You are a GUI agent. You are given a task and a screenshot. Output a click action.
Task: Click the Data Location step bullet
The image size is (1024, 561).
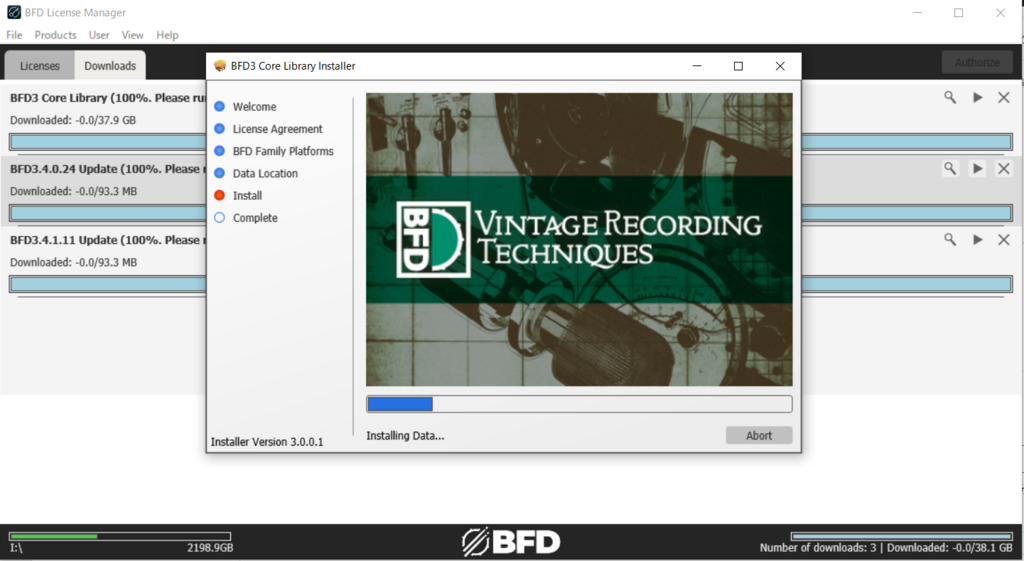219,173
